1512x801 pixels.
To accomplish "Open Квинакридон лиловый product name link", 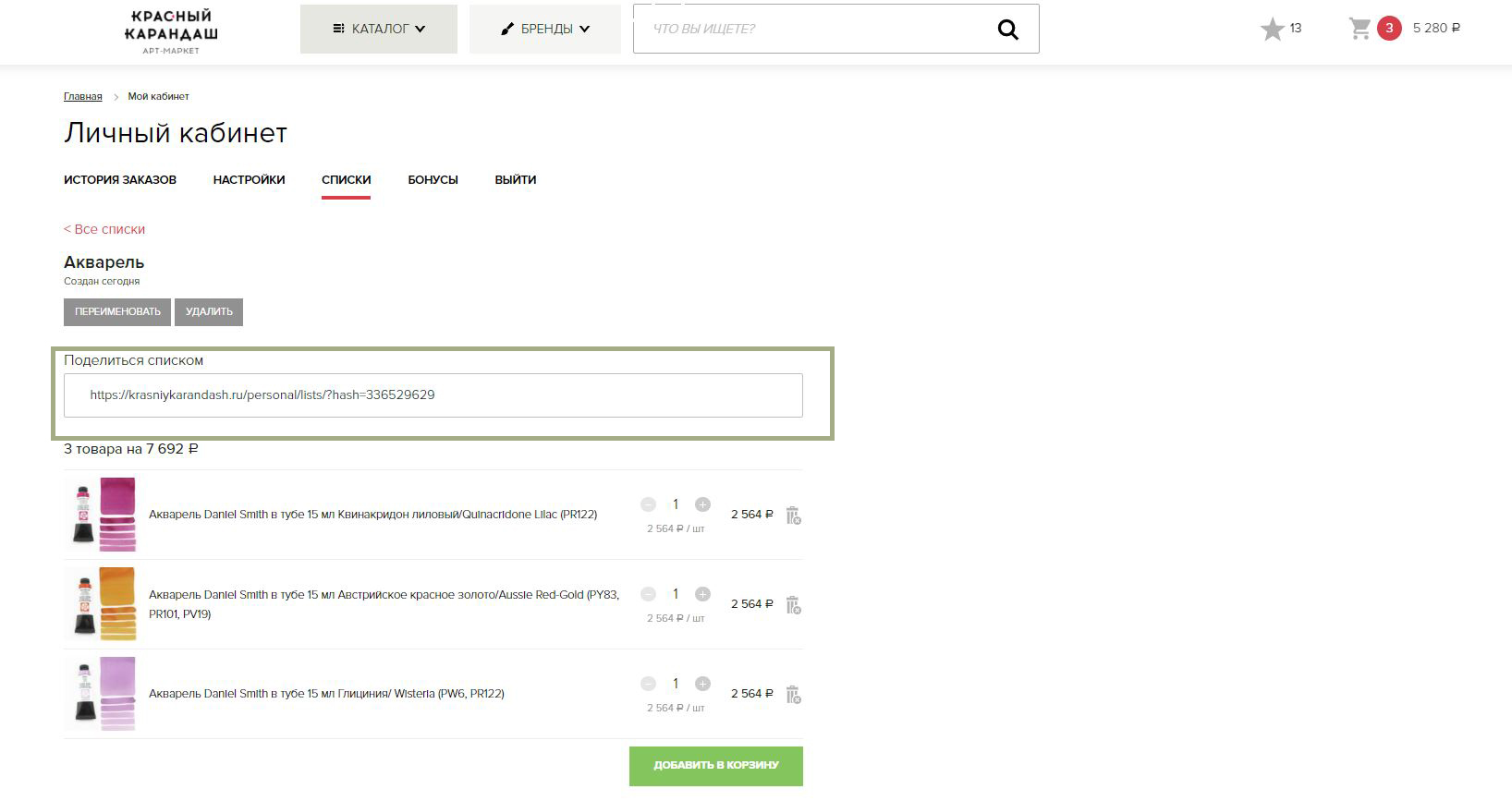I will [373, 515].
